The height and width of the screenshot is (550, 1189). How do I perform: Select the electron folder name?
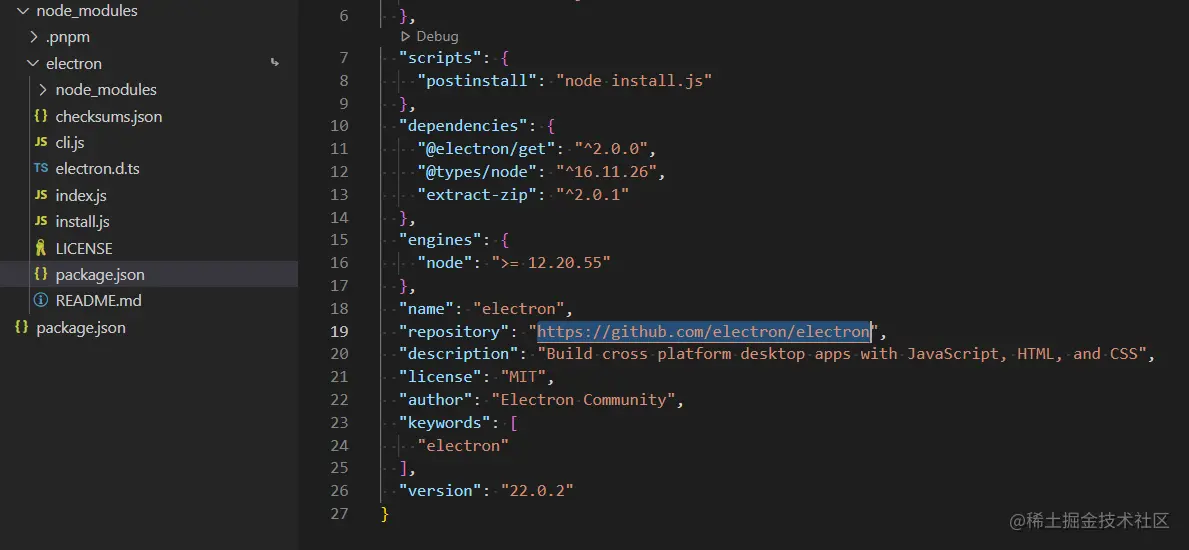click(x=74, y=64)
